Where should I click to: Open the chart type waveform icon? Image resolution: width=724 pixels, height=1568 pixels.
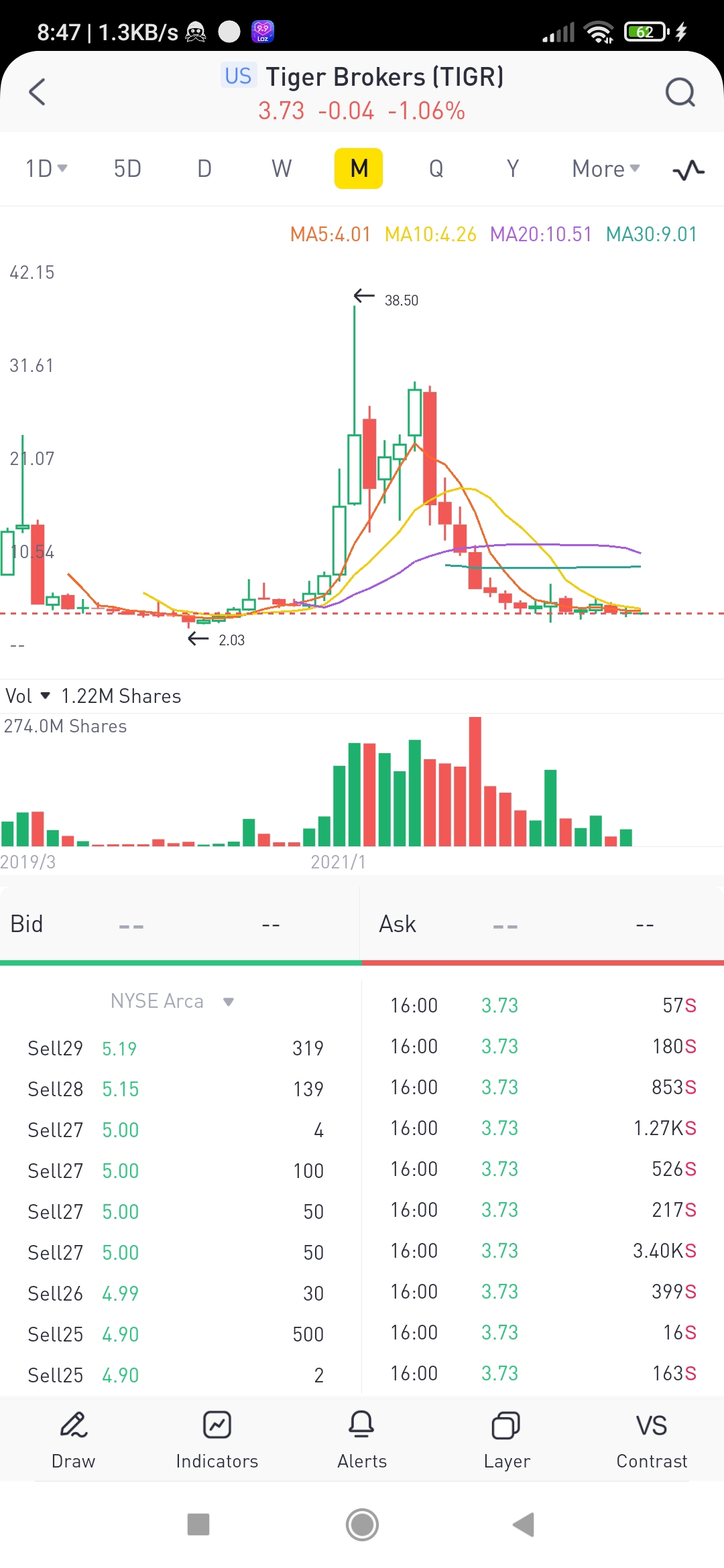(x=688, y=170)
